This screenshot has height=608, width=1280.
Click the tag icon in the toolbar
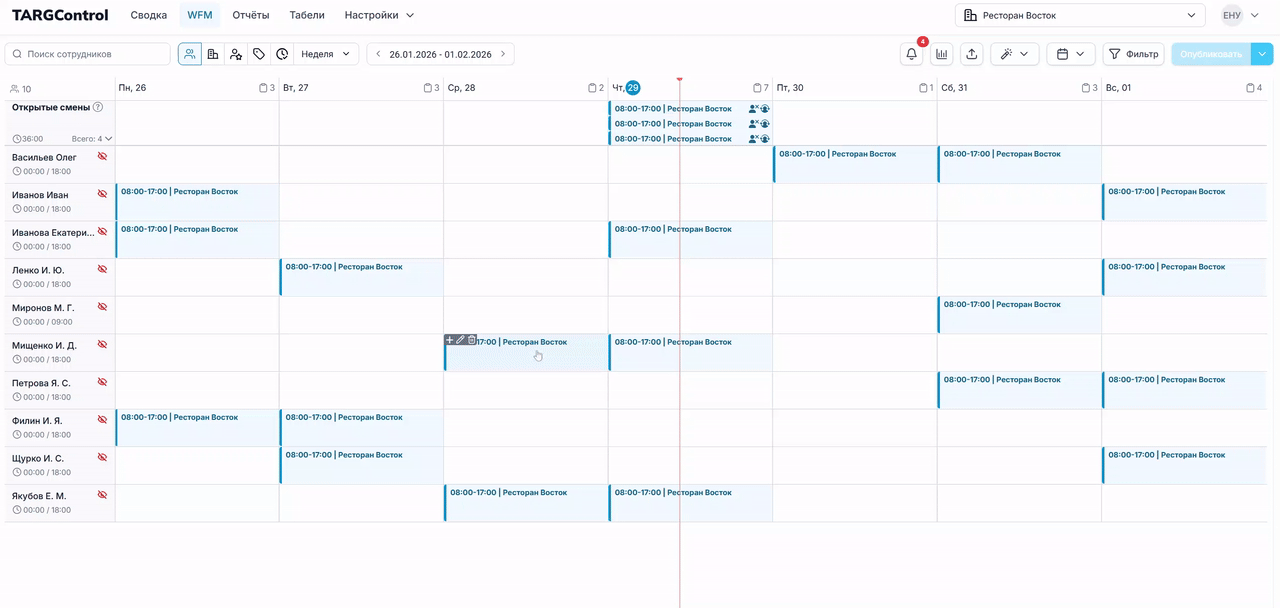click(x=259, y=54)
